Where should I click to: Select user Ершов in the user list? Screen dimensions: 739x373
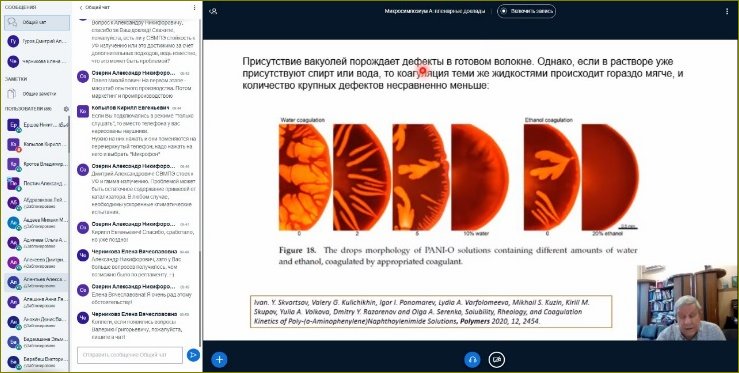click(37, 125)
